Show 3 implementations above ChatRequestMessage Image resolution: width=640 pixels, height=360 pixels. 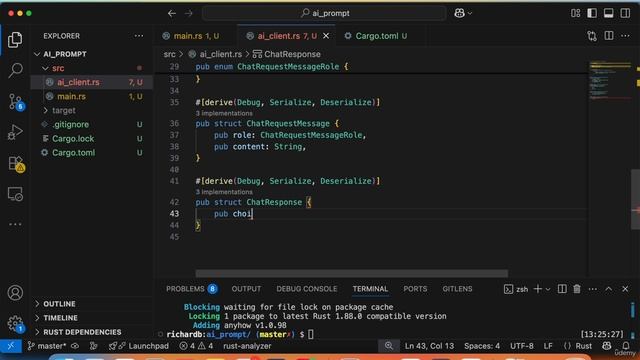click(224, 113)
